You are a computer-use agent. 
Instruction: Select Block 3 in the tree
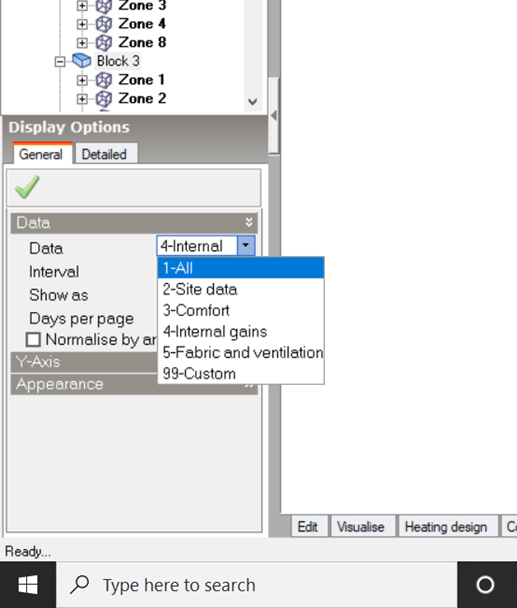[118, 61]
